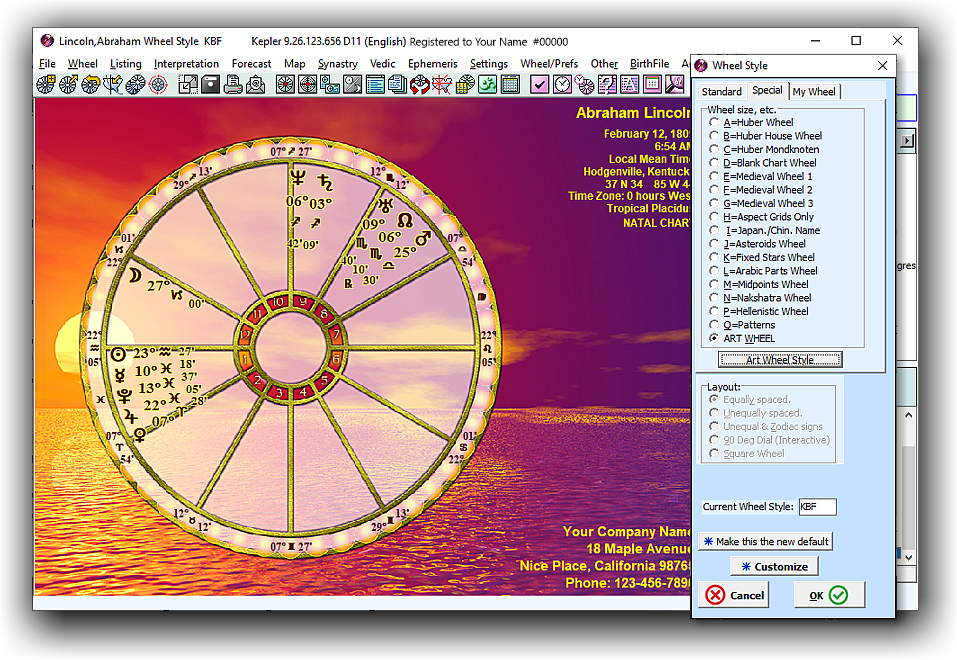This screenshot has width=957, height=660.
Task: Open the Synastry menu
Action: (x=337, y=64)
